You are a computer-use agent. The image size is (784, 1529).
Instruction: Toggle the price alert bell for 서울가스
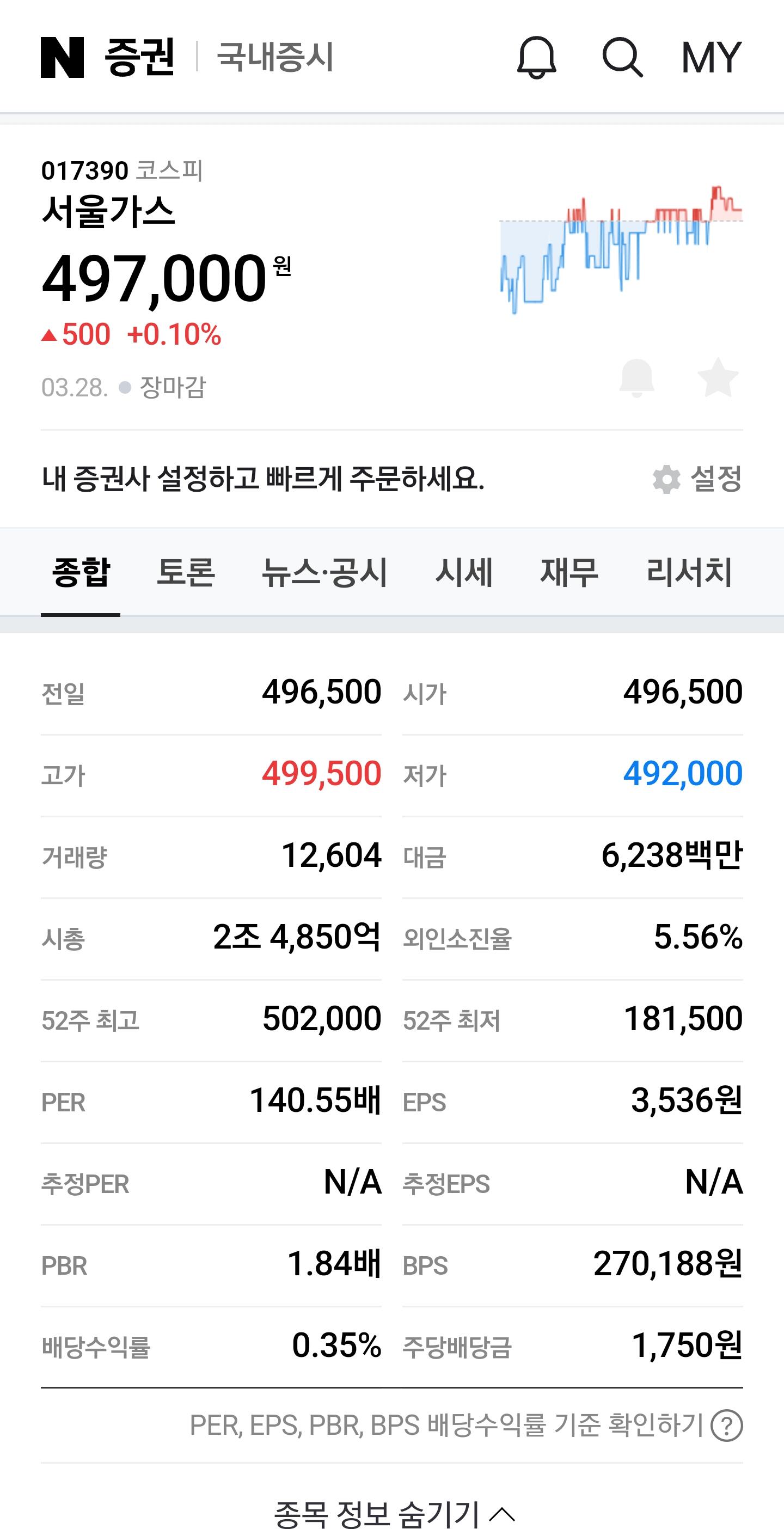tap(636, 378)
